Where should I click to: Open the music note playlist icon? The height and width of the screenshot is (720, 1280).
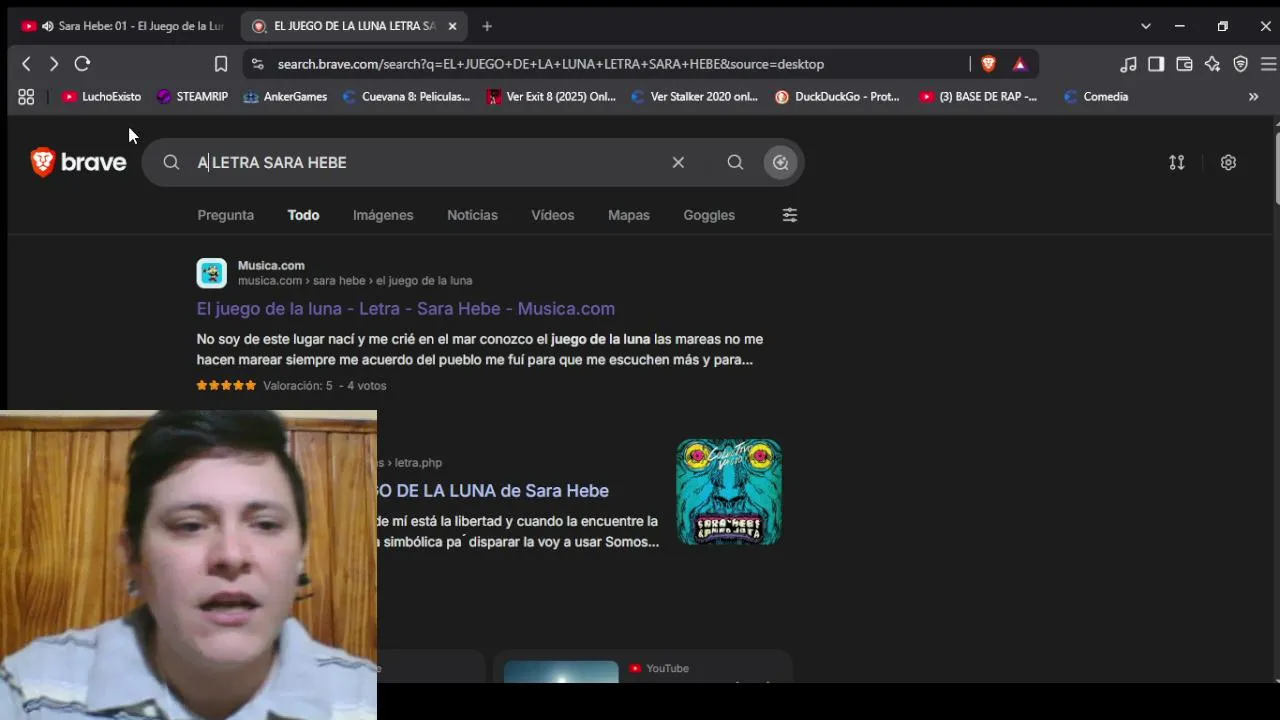(1128, 64)
